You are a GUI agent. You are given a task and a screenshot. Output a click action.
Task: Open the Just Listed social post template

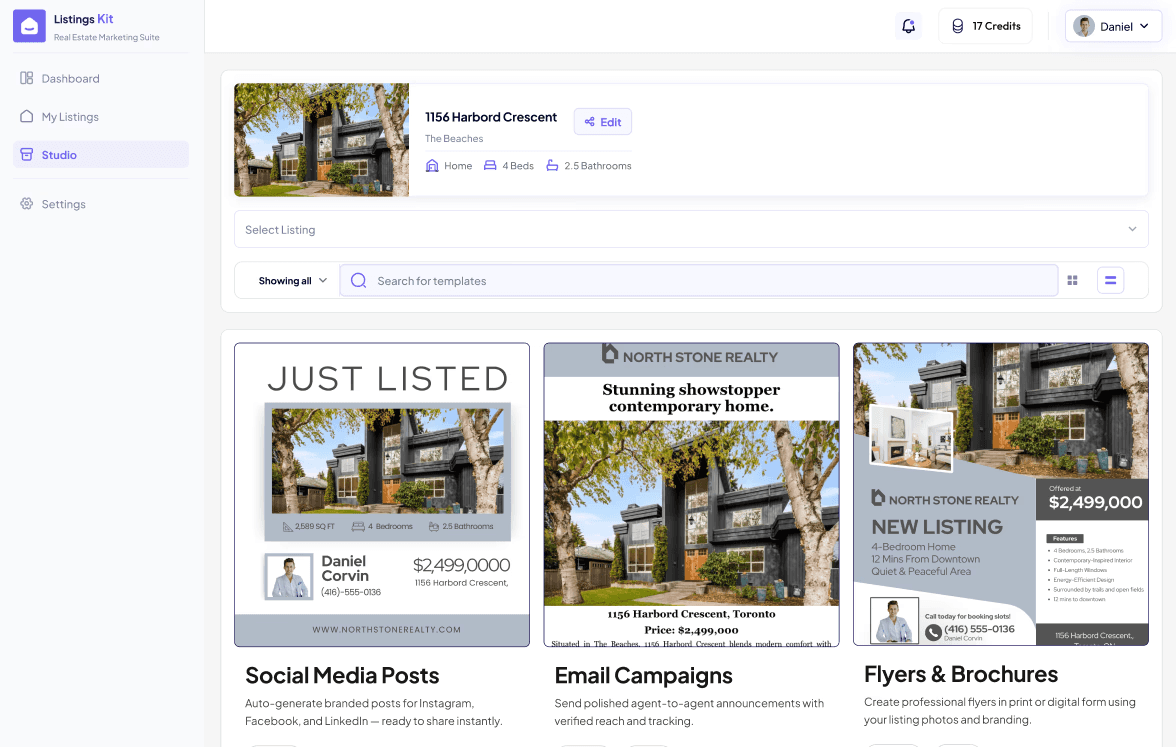pyautogui.click(x=382, y=495)
